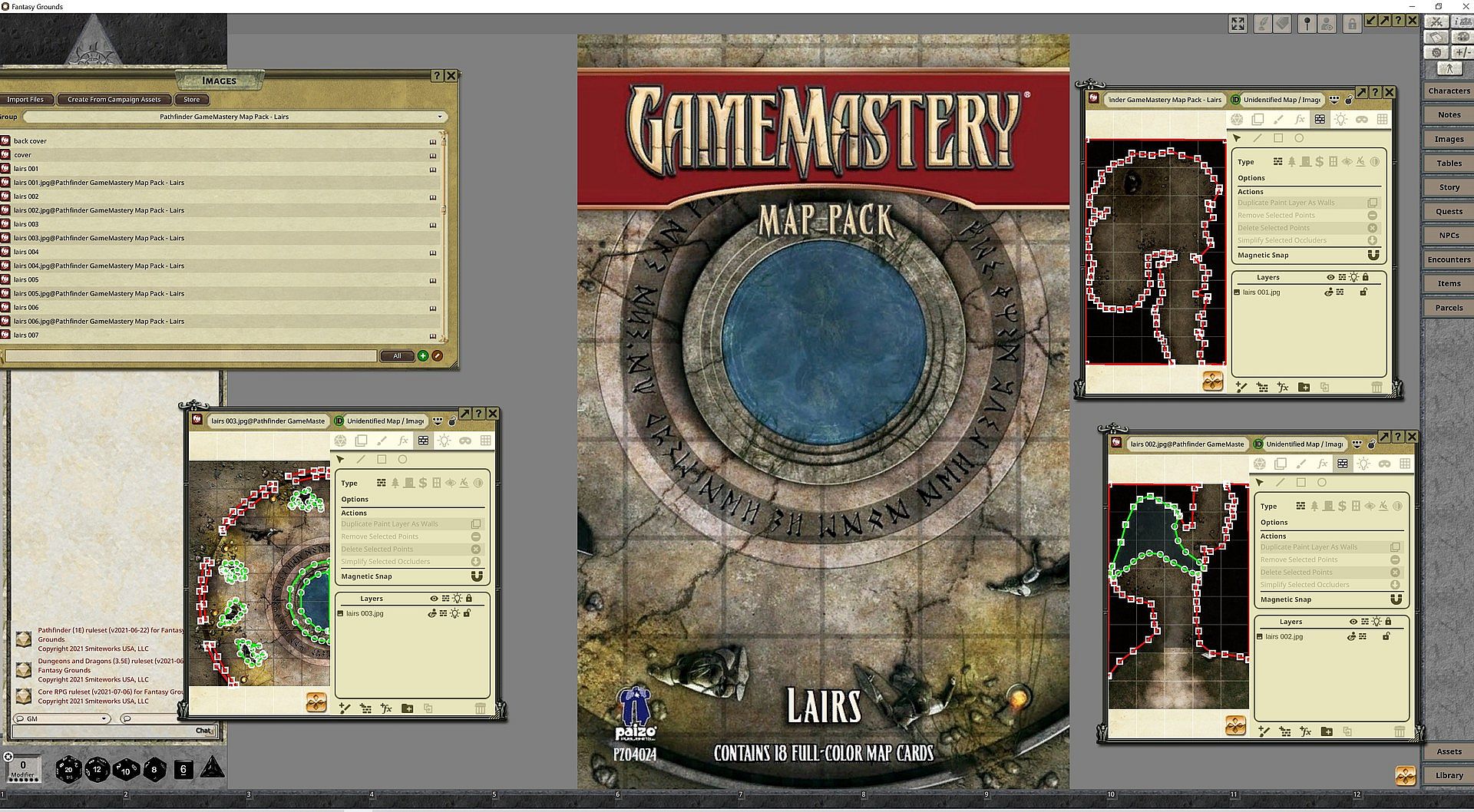Click Import Files in the Images window
The image size is (1474, 812).
(x=26, y=99)
